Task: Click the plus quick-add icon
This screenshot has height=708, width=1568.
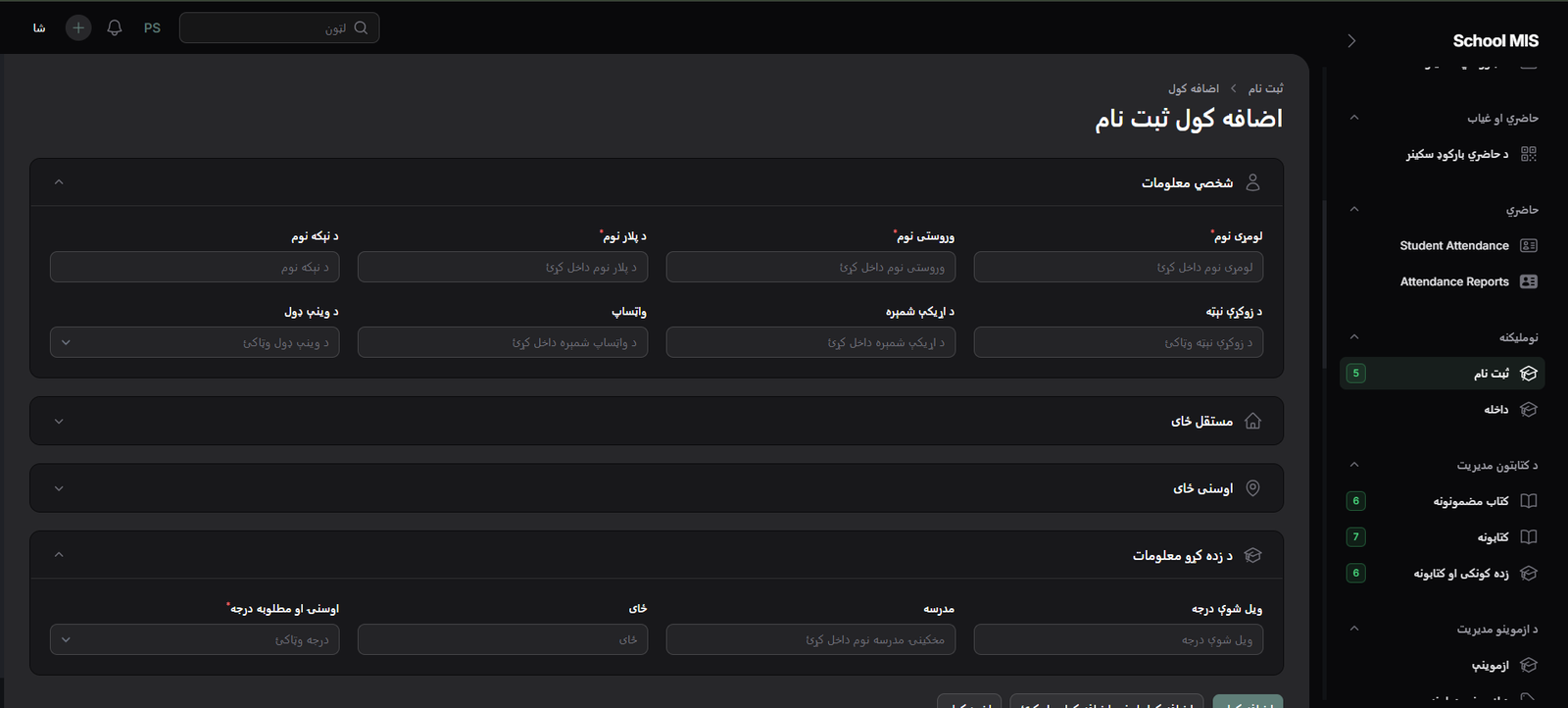Action: tap(78, 27)
